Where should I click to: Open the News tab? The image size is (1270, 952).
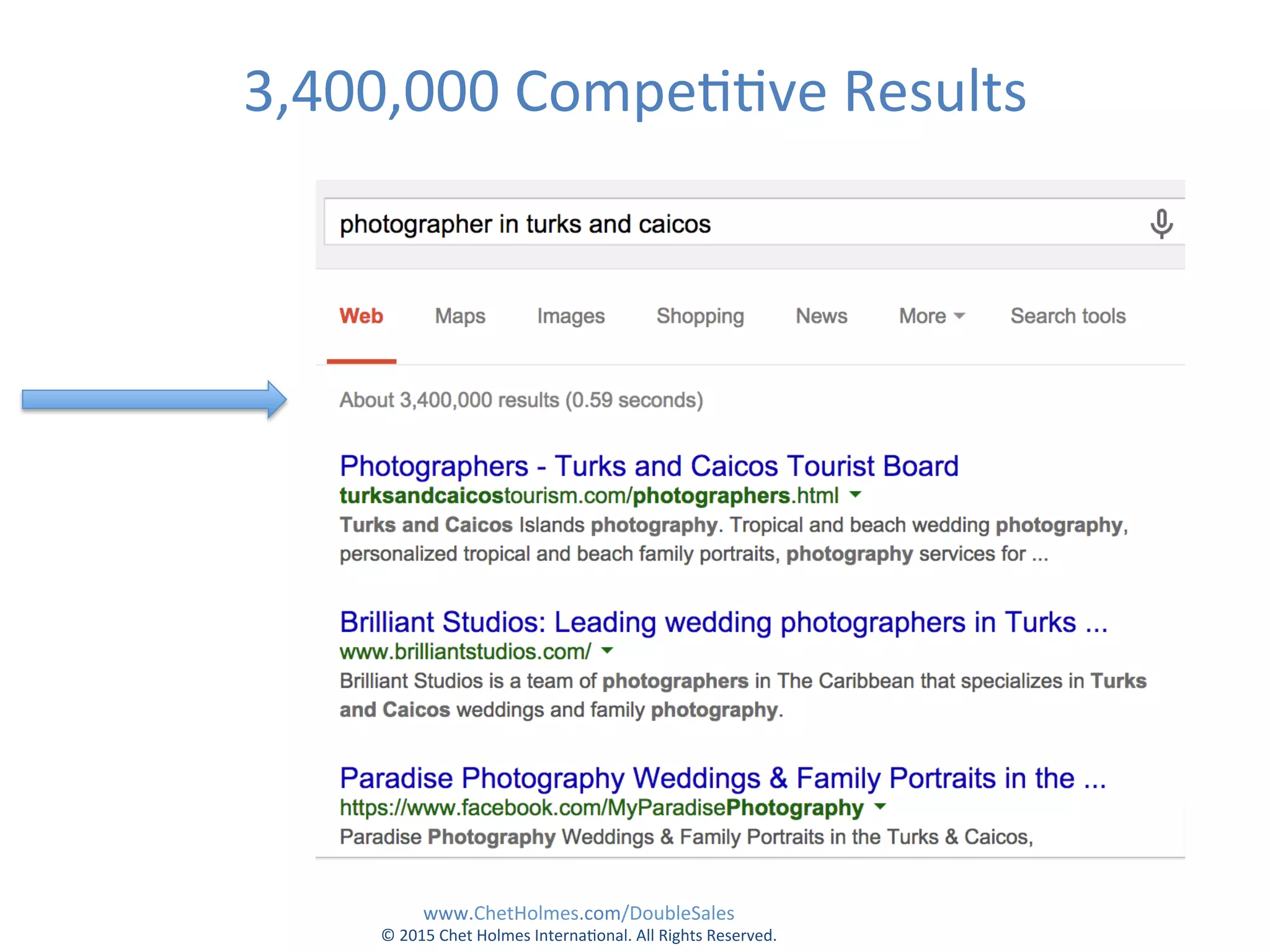coord(822,316)
